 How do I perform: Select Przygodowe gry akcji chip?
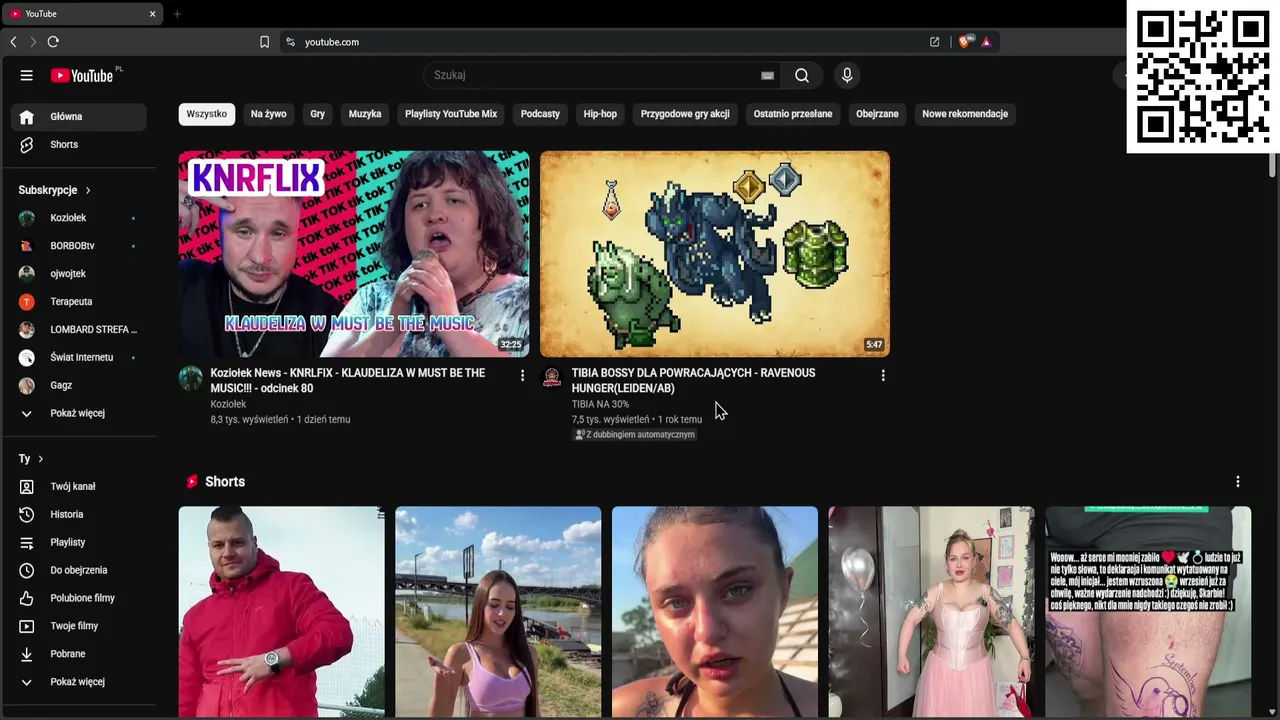coord(685,114)
